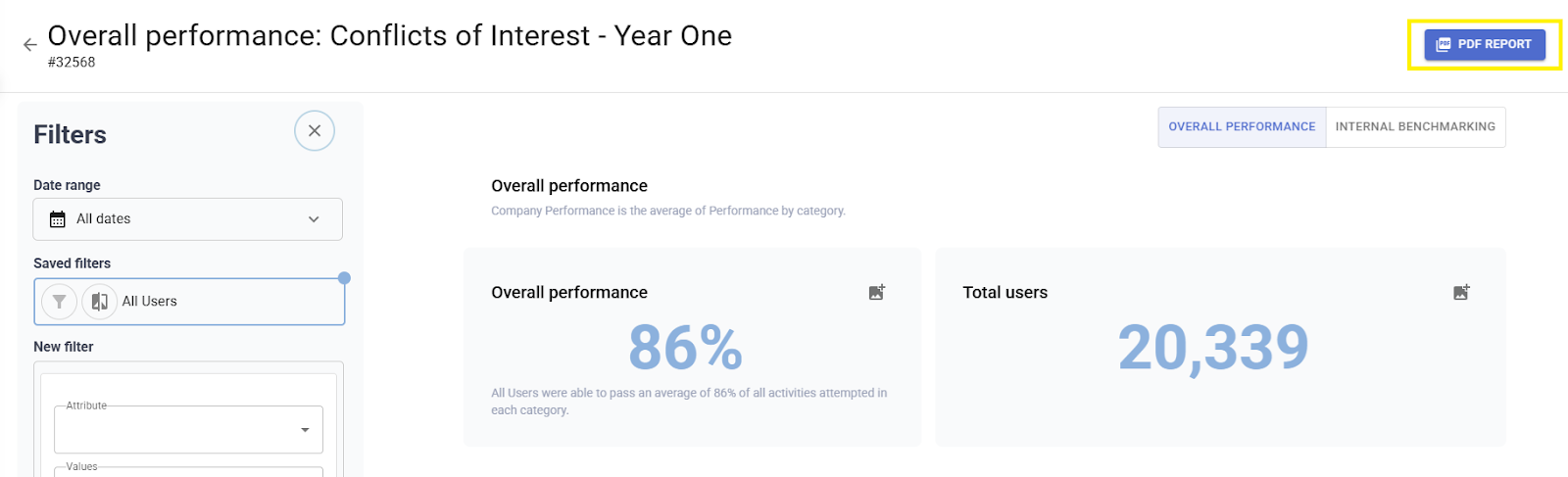Export the Total users card as image
The width and height of the screenshot is (1568, 477).
point(1461,292)
